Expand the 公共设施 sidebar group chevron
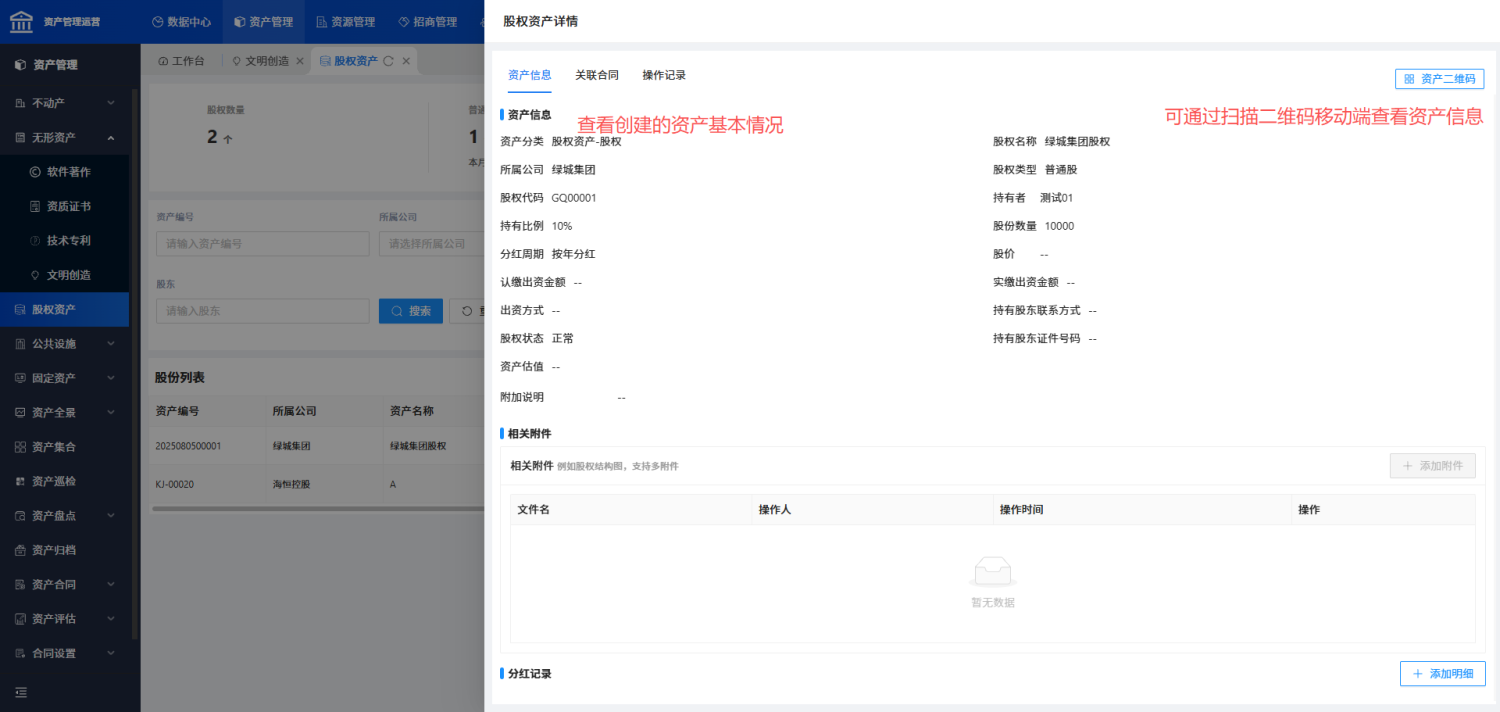Image resolution: width=1500 pixels, height=712 pixels. click(110, 344)
